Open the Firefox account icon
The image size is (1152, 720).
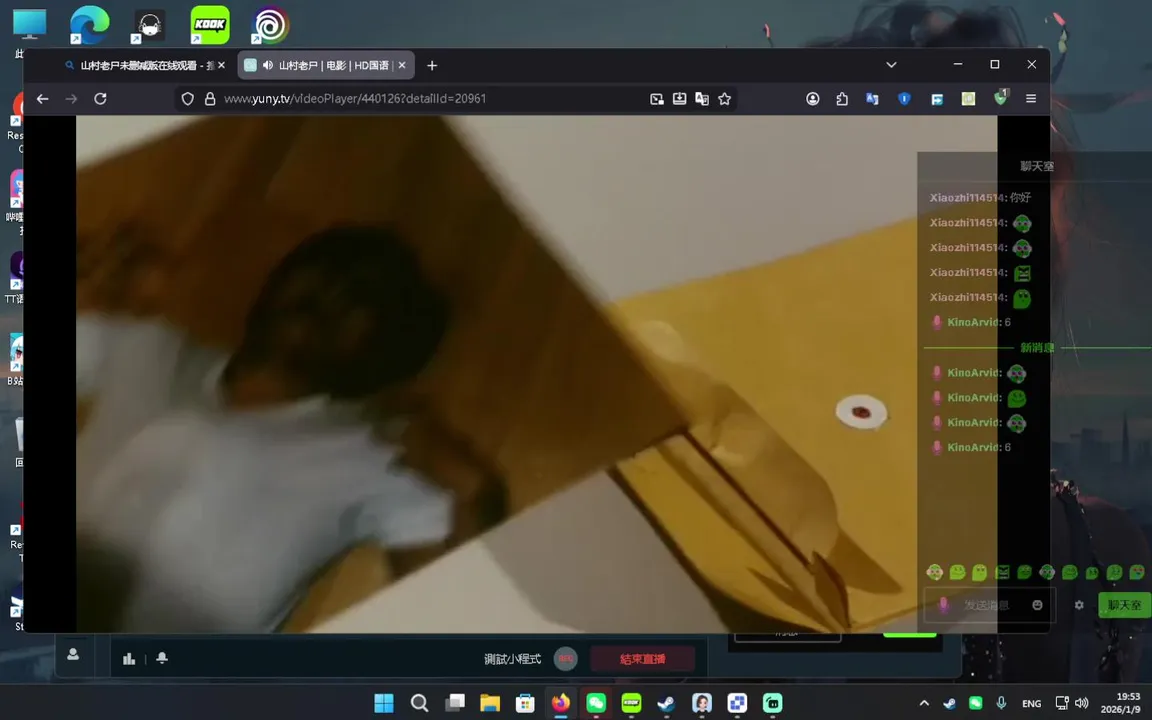(813, 98)
